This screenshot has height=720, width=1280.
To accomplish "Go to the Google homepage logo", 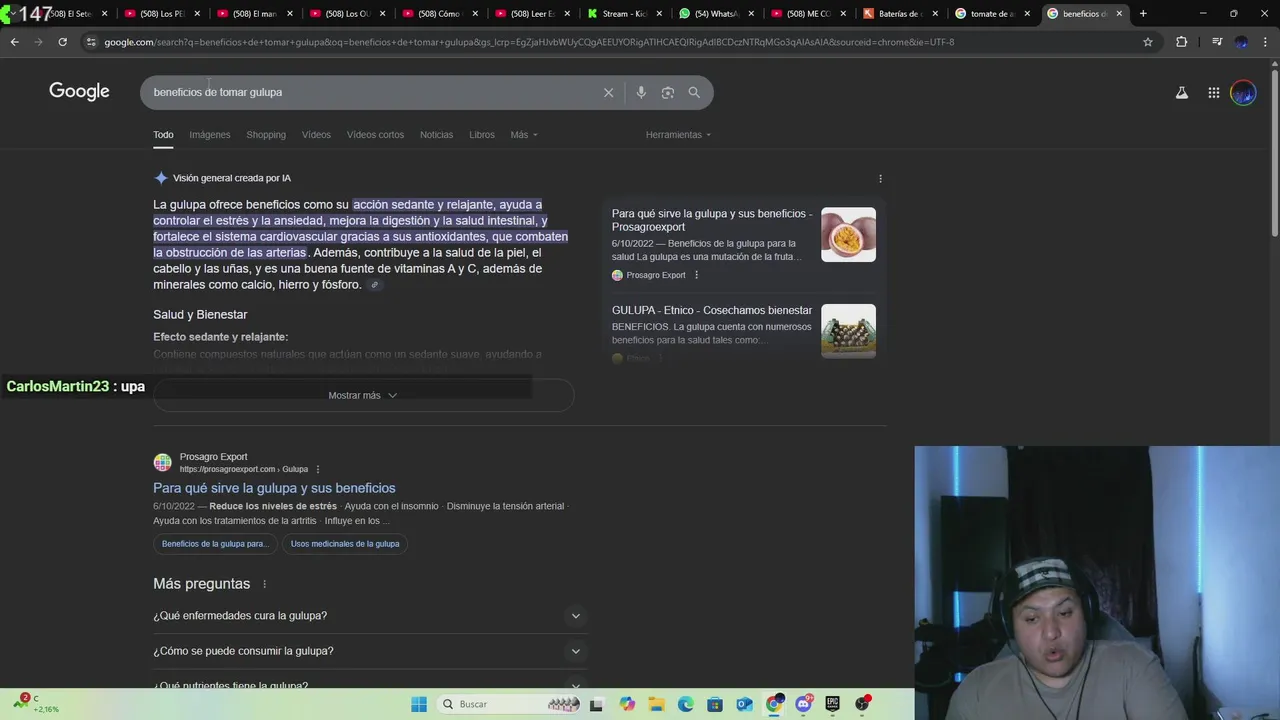I will pyautogui.click(x=79, y=91).
